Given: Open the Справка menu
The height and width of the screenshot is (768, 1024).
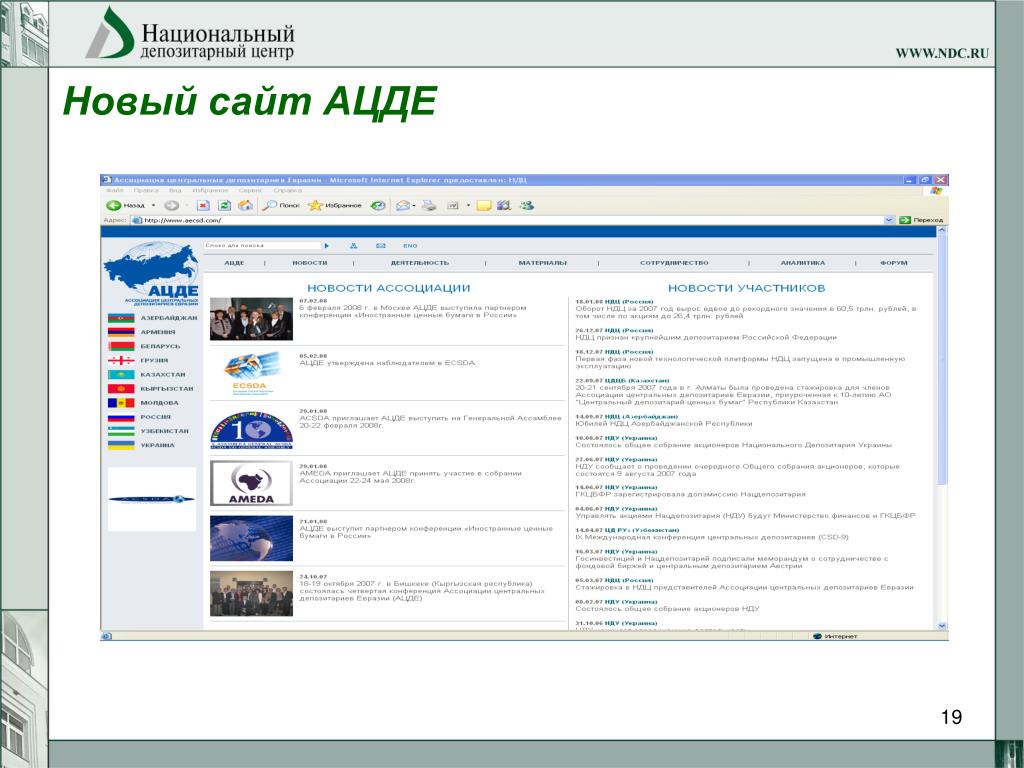Looking at the screenshot, I should [288, 191].
